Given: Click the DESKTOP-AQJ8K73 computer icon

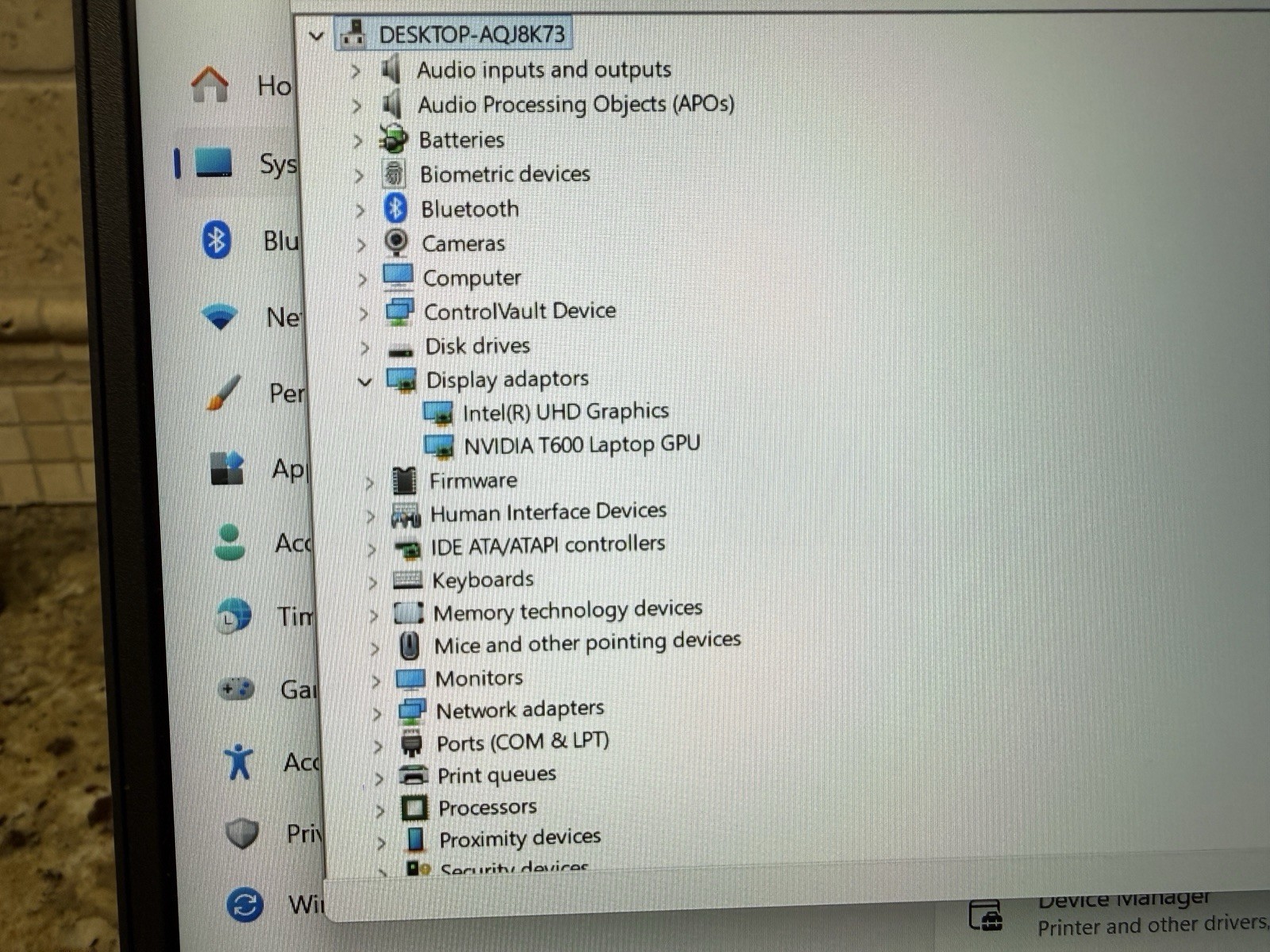Looking at the screenshot, I should click(x=352, y=35).
